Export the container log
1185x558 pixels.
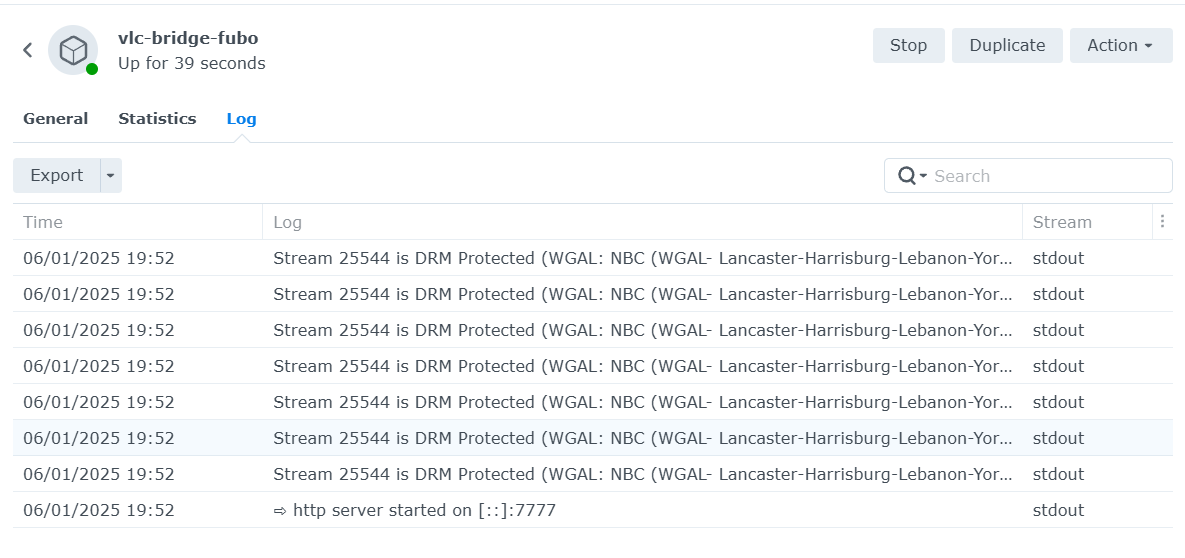pos(57,176)
